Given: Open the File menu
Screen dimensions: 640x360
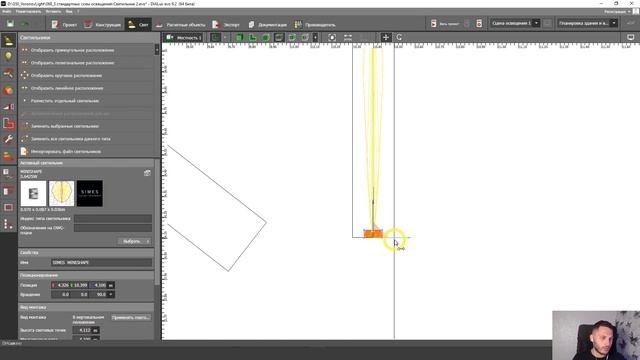Looking at the screenshot, I should tap(7, 11).
